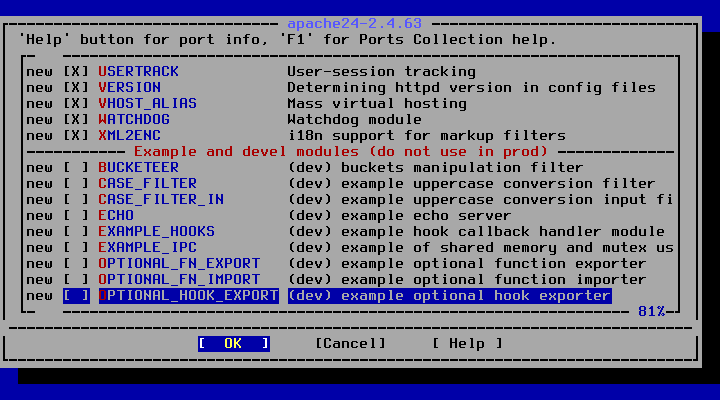Enable the OPTIONAL_FN_EXPORT checkbox

point(76,264)
